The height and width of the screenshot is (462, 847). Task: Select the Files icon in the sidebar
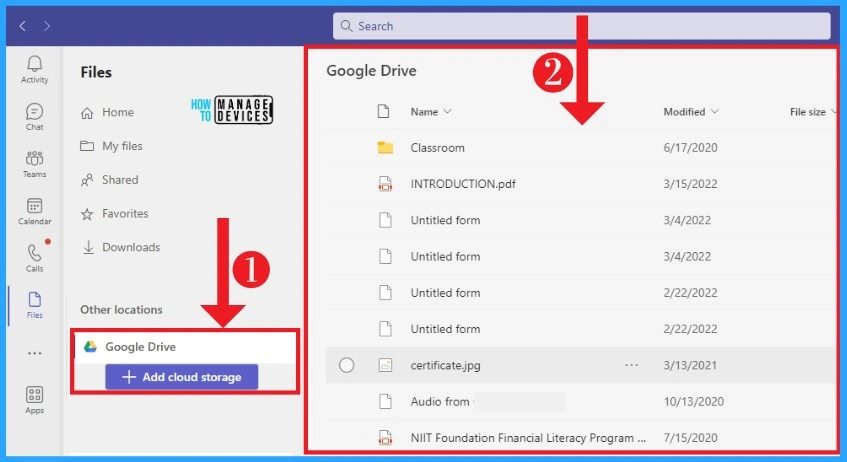pos(35,299)
